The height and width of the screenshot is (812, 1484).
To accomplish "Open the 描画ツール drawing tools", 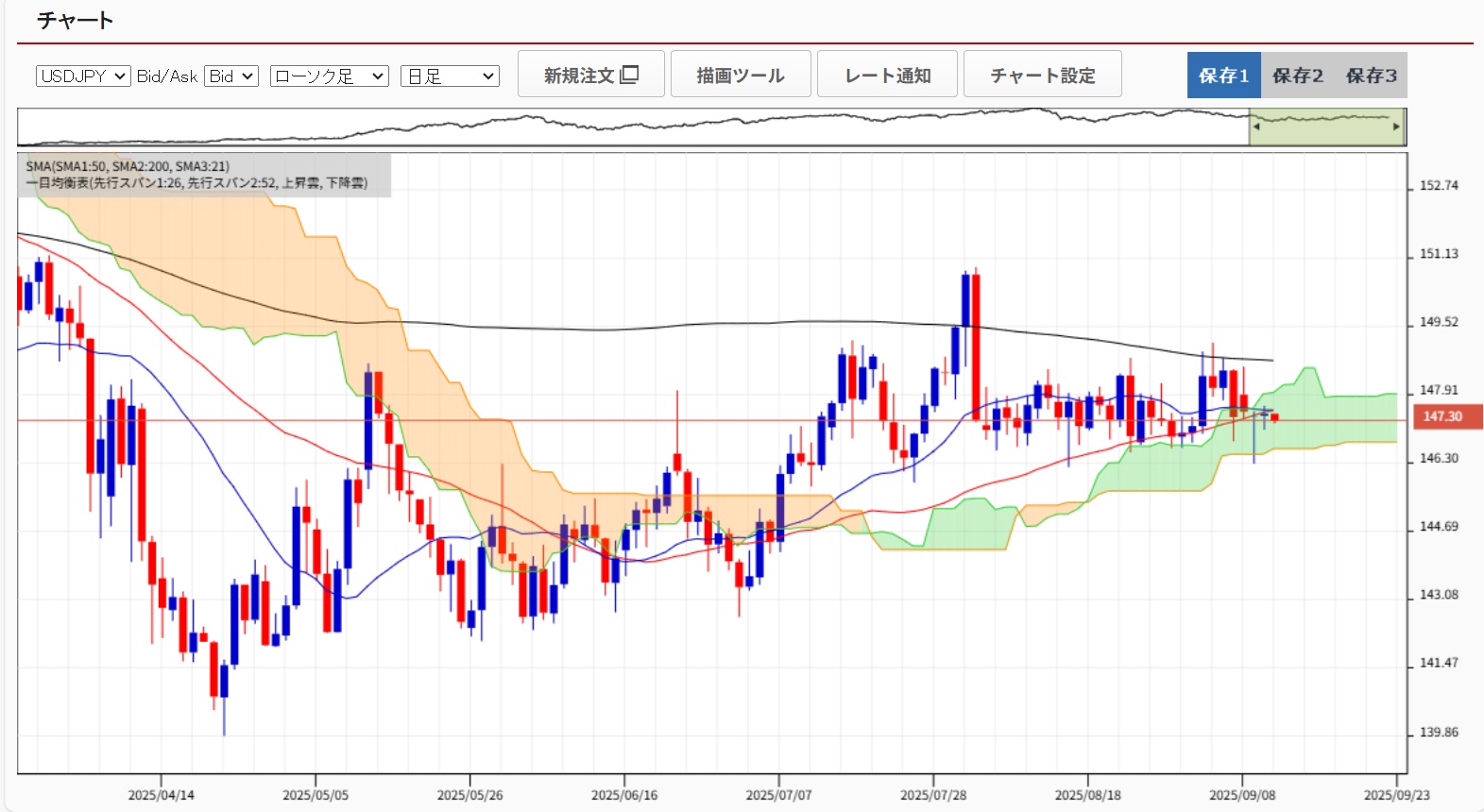I will (741, 75).
